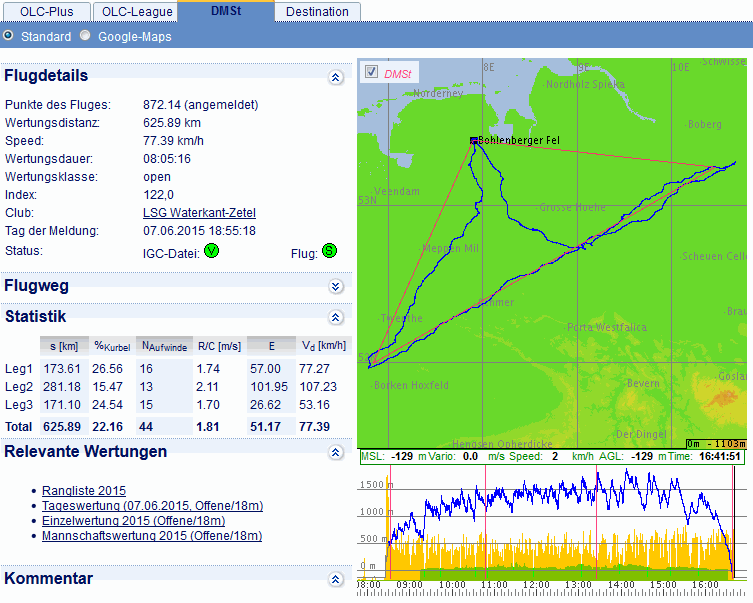Click the %Kurbel column header
This screenshot has height=603, width=753.
(x=112, y=346)
